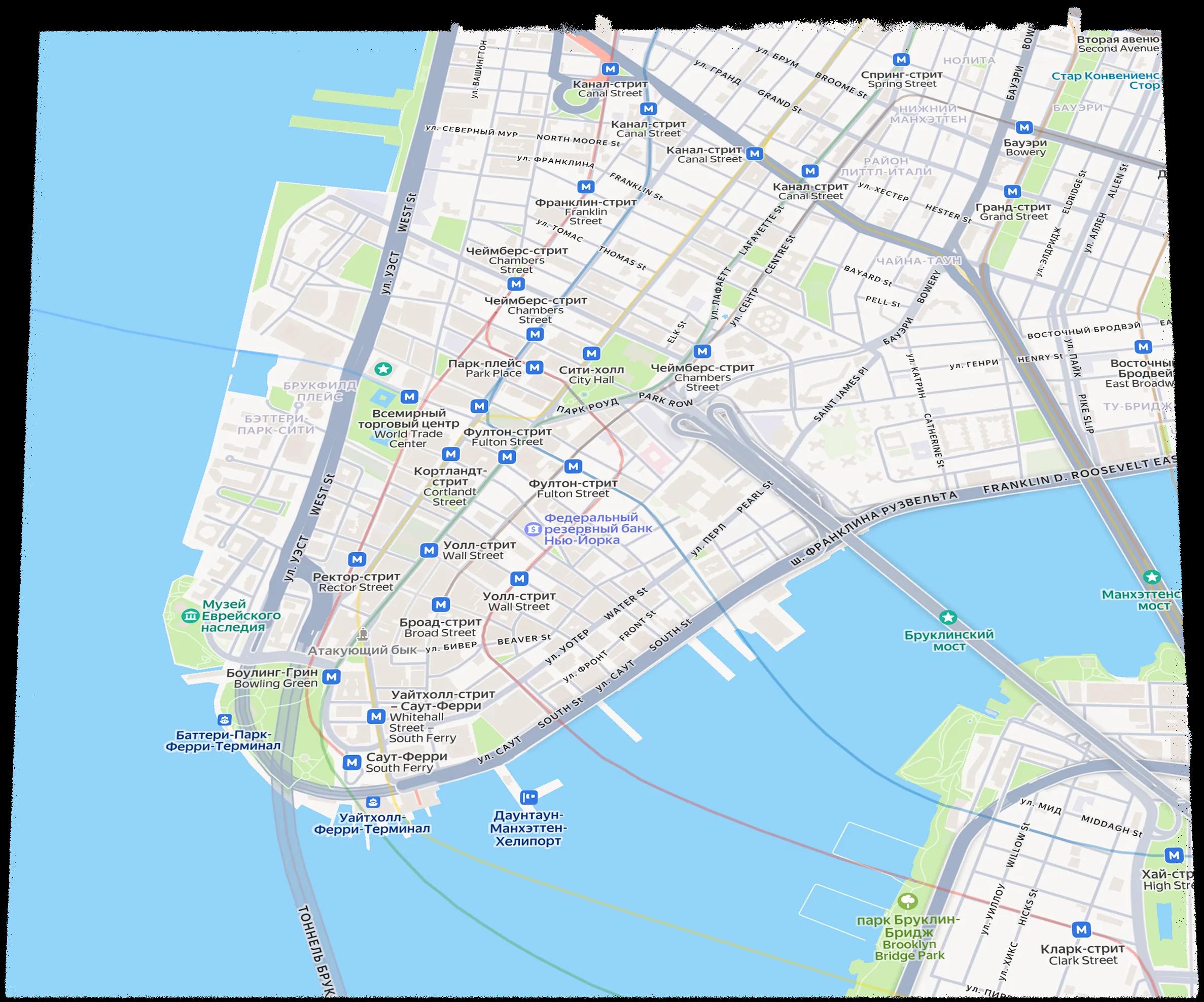Open World Trade Center metro icon
Screen dimensions: 1204x1002
pos(409,396)
